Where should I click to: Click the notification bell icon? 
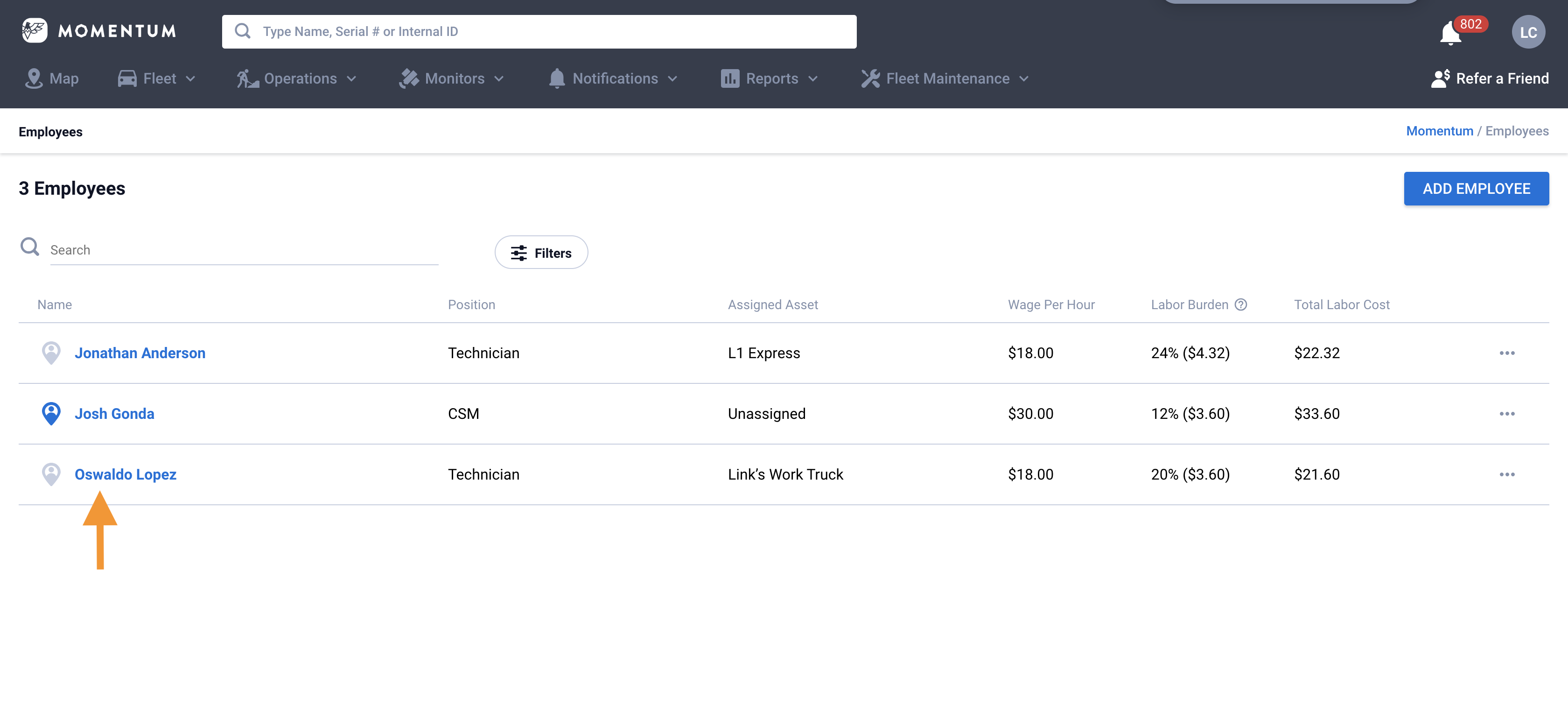pyautogui.click(x=1450, y=33)
